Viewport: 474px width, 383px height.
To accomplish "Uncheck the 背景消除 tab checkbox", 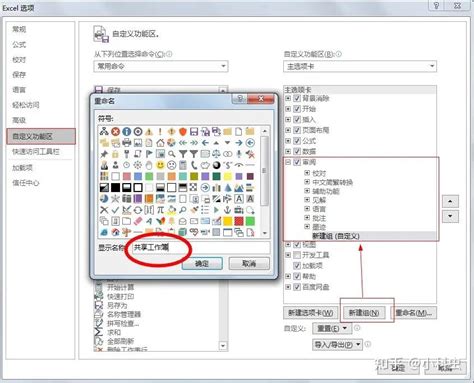I will 297,98.
